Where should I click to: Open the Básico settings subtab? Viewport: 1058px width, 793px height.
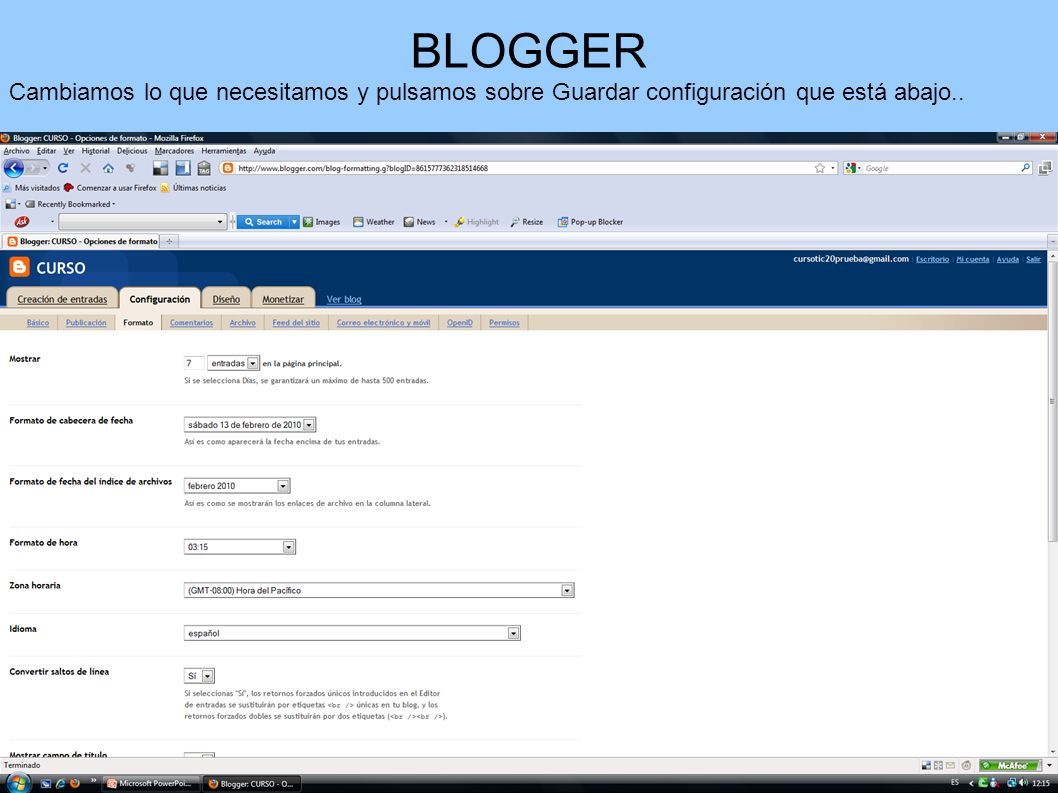38,323
